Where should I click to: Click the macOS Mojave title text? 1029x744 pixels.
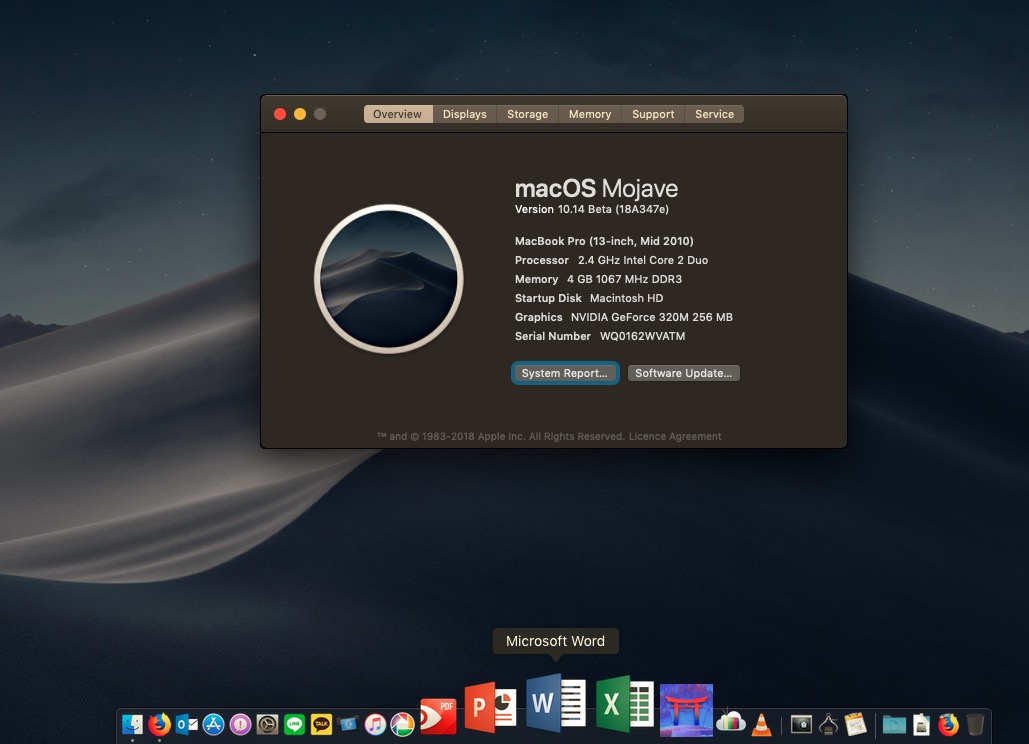click(597, 188)
